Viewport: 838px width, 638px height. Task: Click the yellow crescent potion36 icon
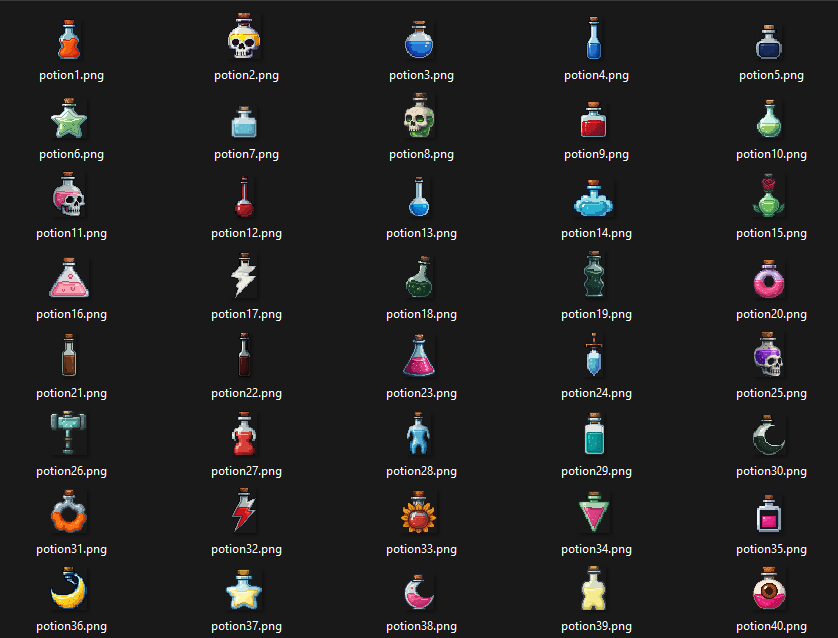pyautogui.click(x=68, y=588)
